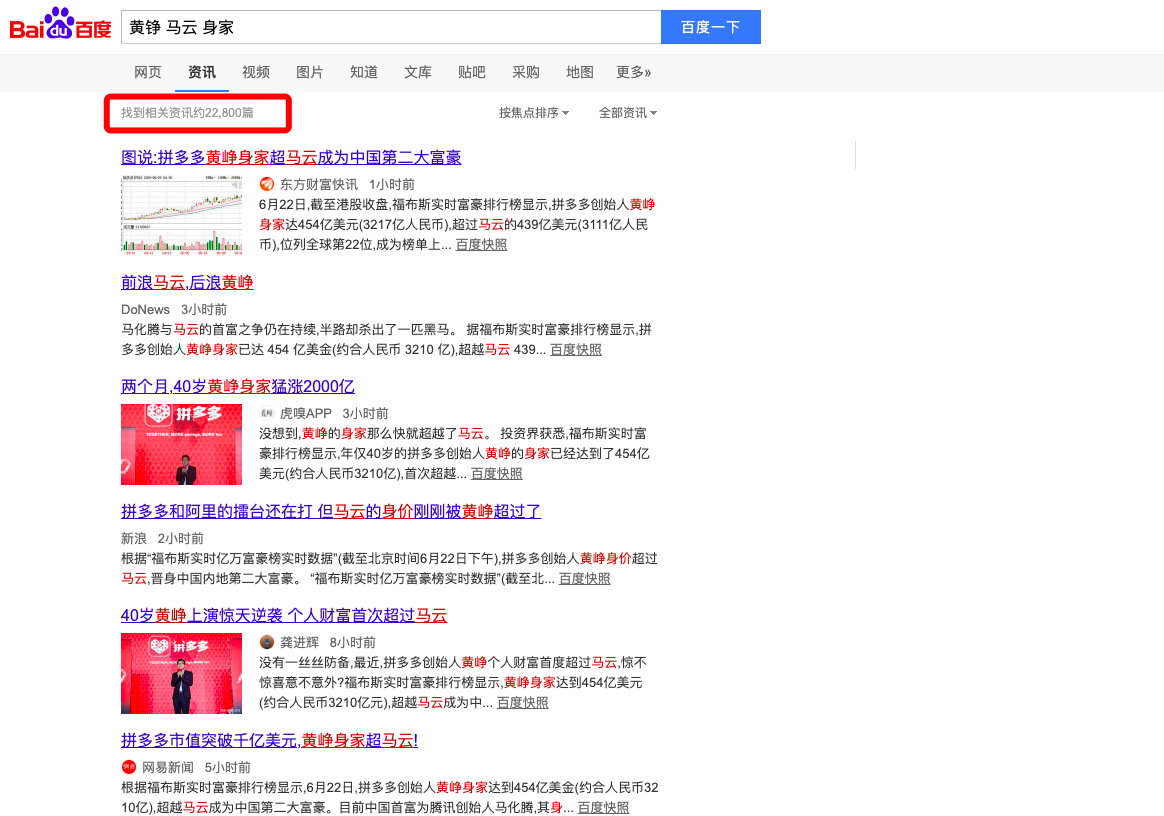Click the search input field
1164x816 pixels.
click(390, 27)
